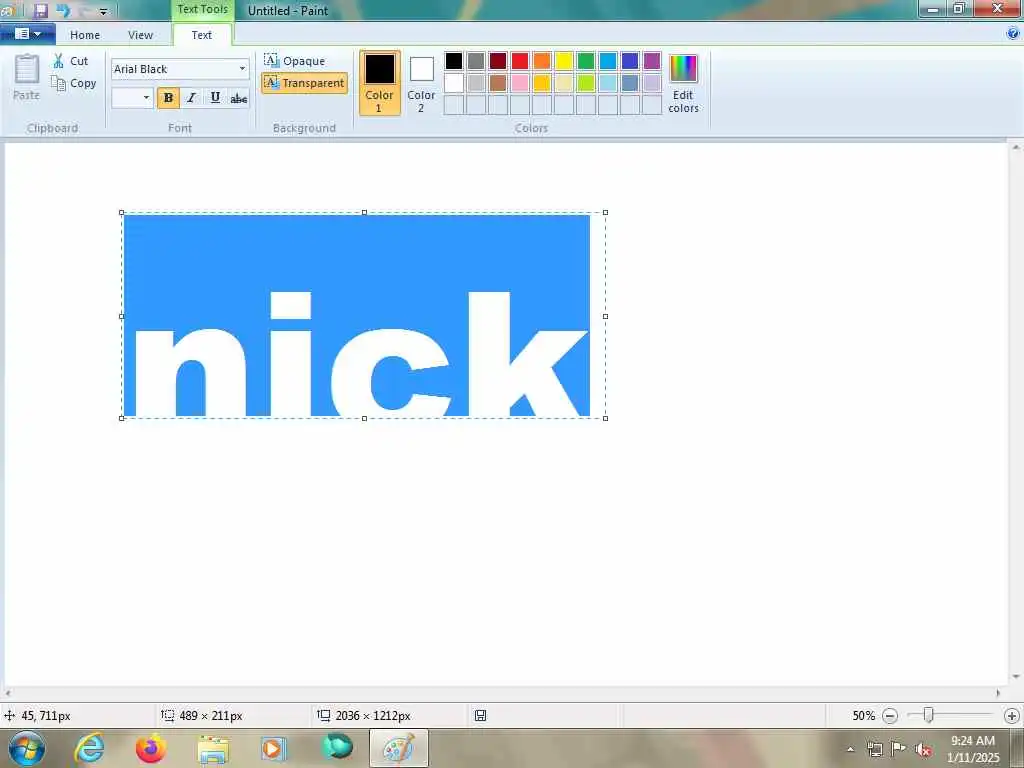Viewport: 1024px width, 768px height.
Task: Click the Cut scissors icon
Action: pos(59,61)
